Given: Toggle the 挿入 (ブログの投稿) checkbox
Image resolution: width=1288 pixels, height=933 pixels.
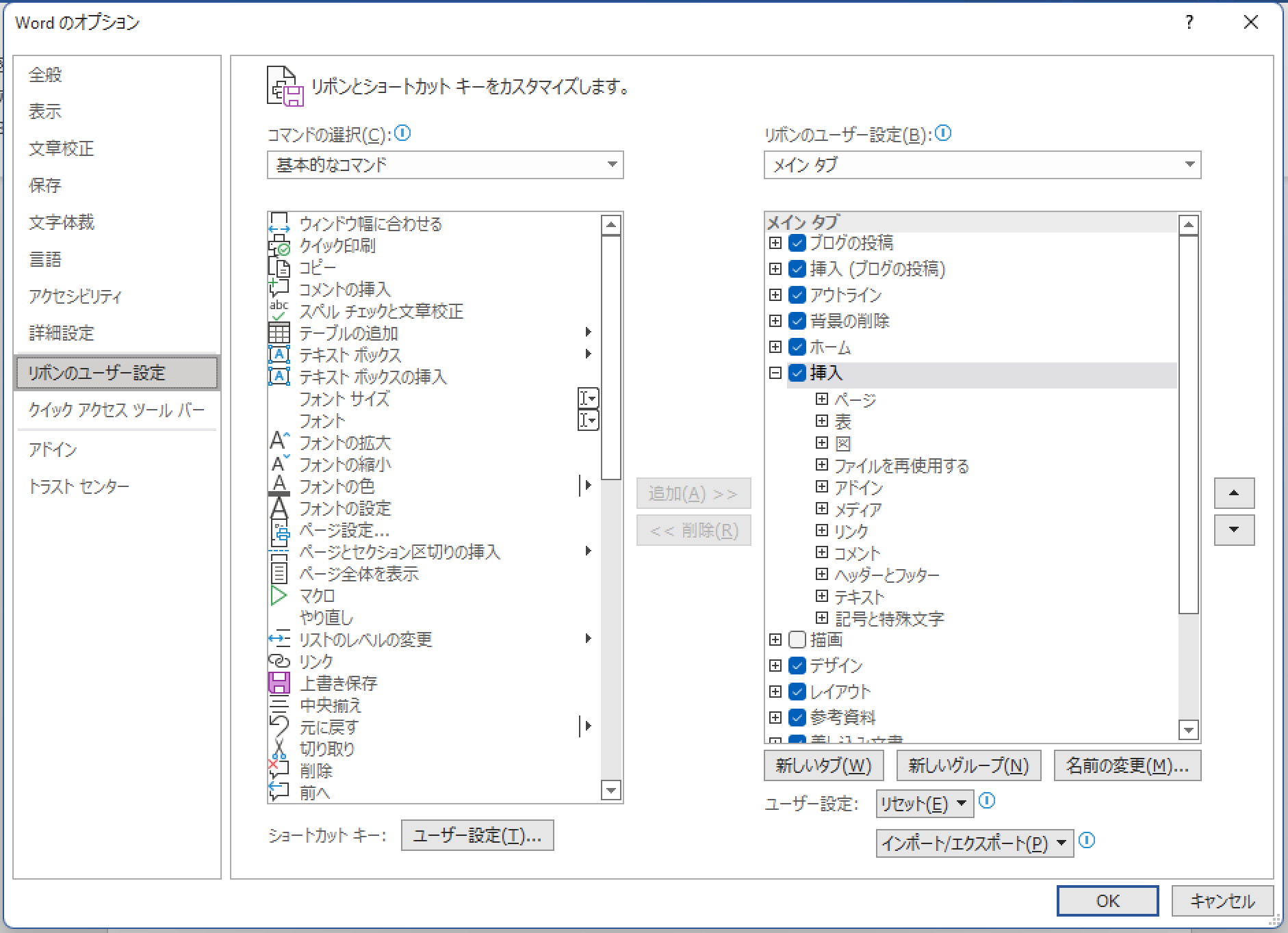Looking at the screenshot, I should tap(797, 269).
